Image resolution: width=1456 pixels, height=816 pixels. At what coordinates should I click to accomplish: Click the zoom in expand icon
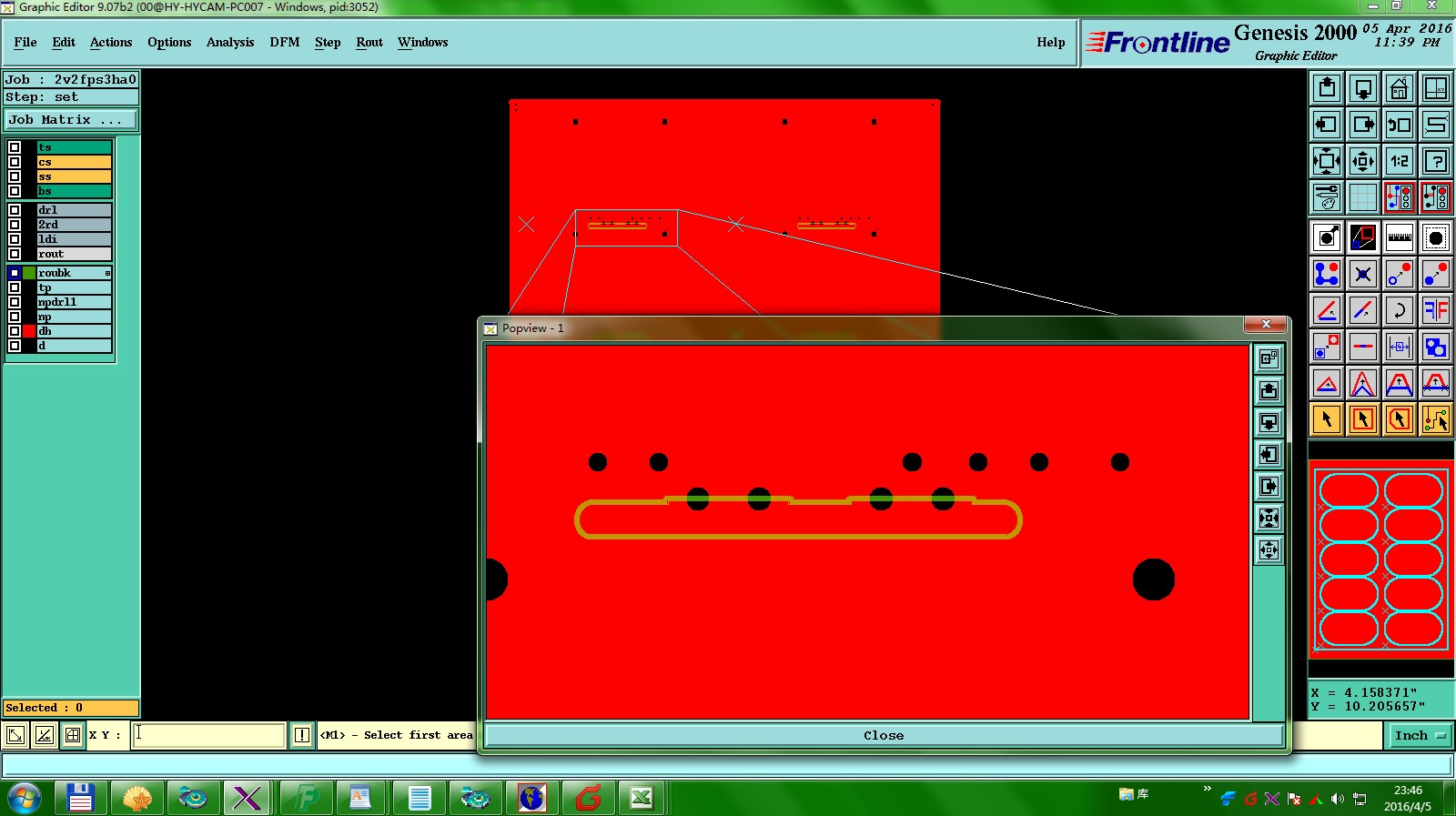tap(1327, 161)
